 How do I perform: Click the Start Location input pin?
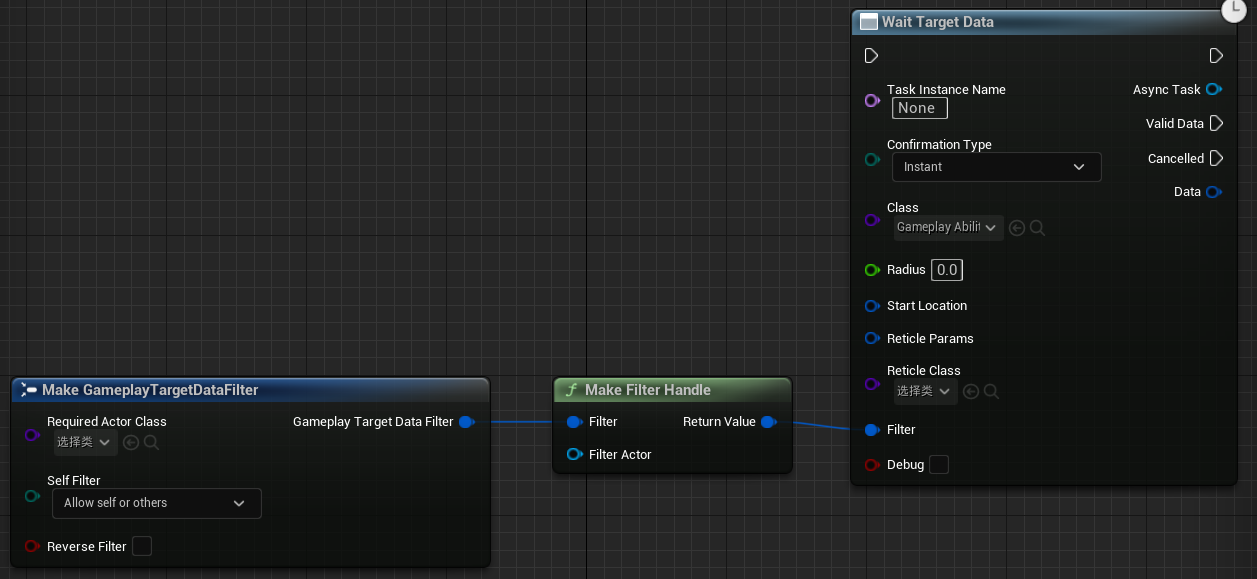click(872, 306)
